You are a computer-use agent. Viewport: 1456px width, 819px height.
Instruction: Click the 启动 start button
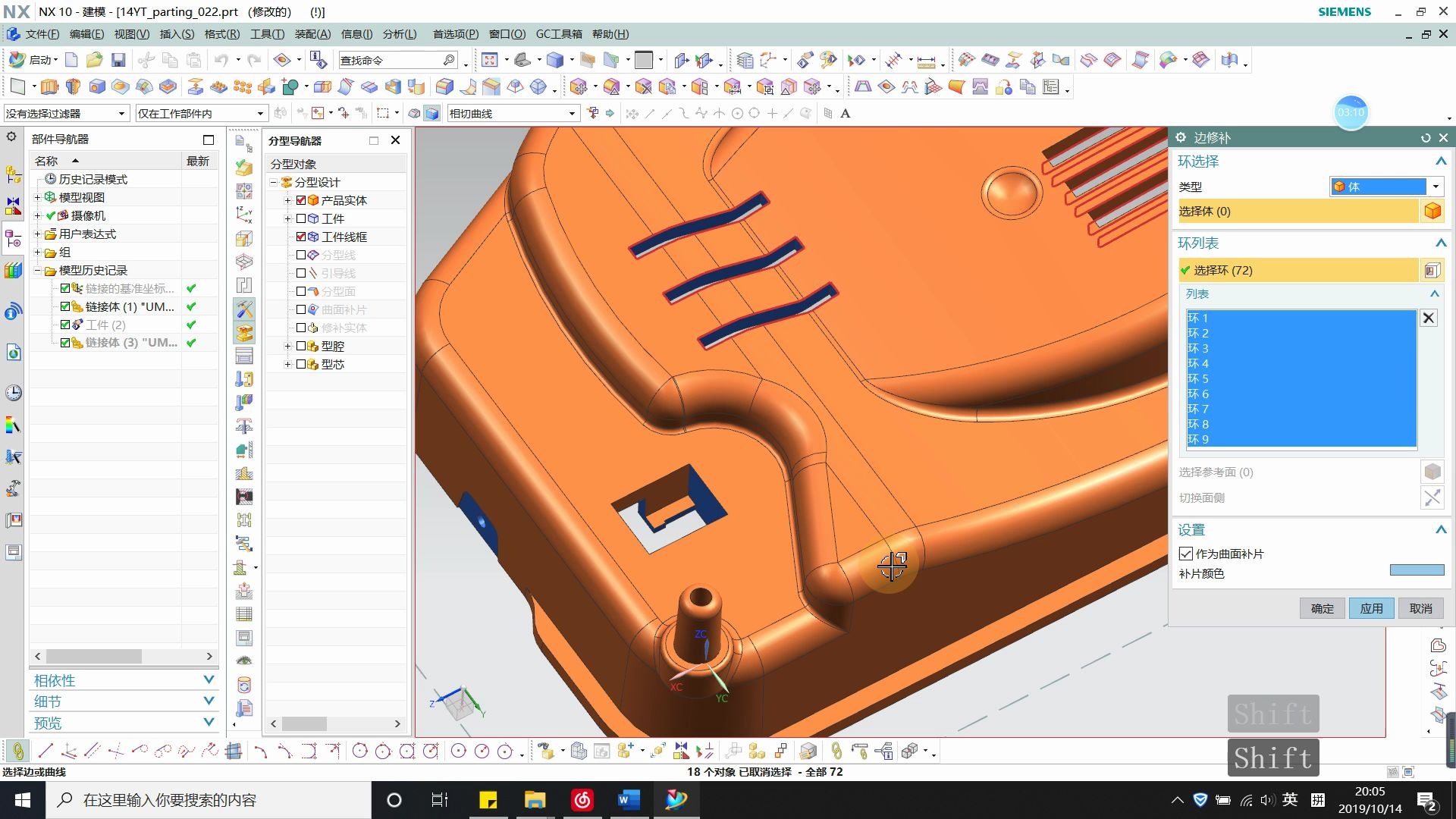point(33,60)
